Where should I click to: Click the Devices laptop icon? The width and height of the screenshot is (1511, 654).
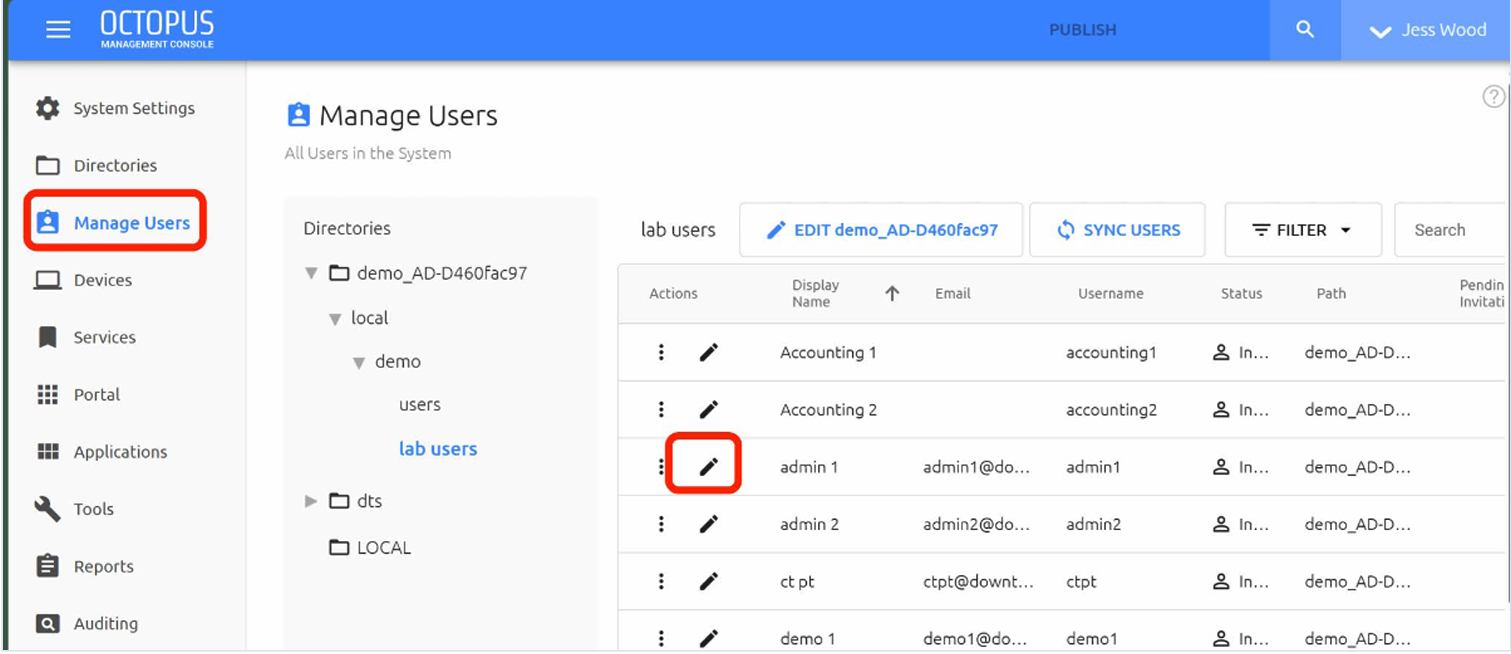pyautogui.click(x=47, y=280)
